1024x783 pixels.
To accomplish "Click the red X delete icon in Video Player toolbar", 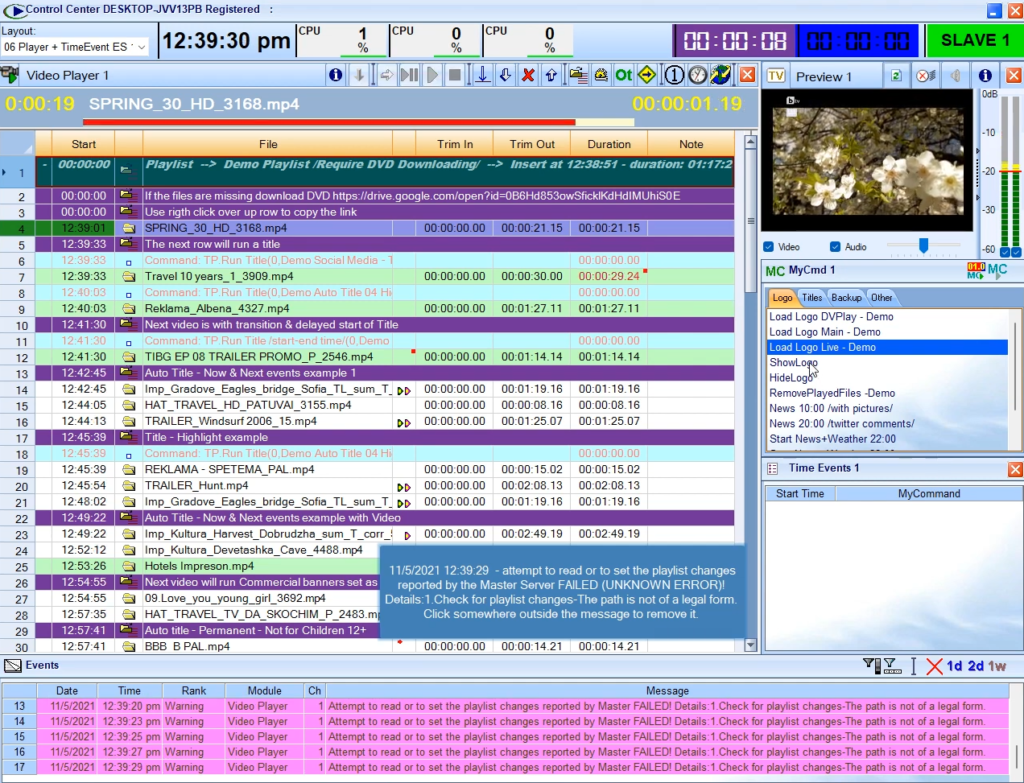I will (527, 75).
